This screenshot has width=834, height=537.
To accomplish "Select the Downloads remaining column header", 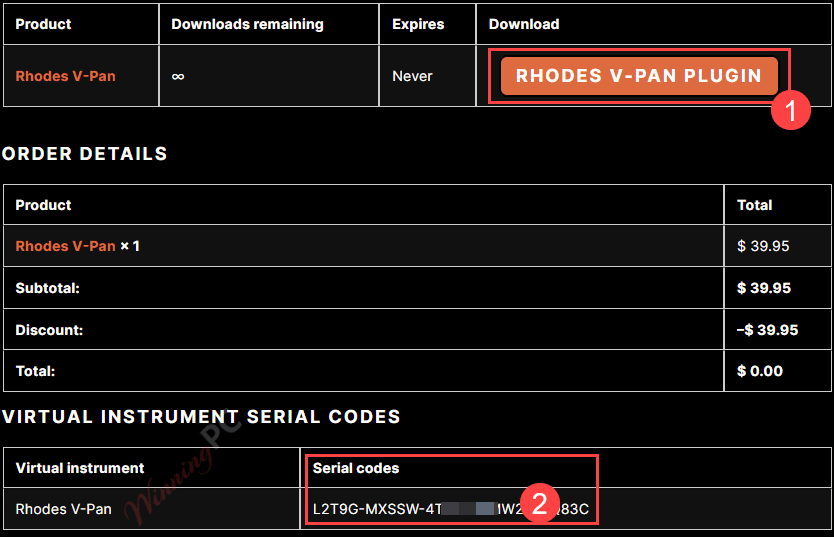I will tap(247, 24).
